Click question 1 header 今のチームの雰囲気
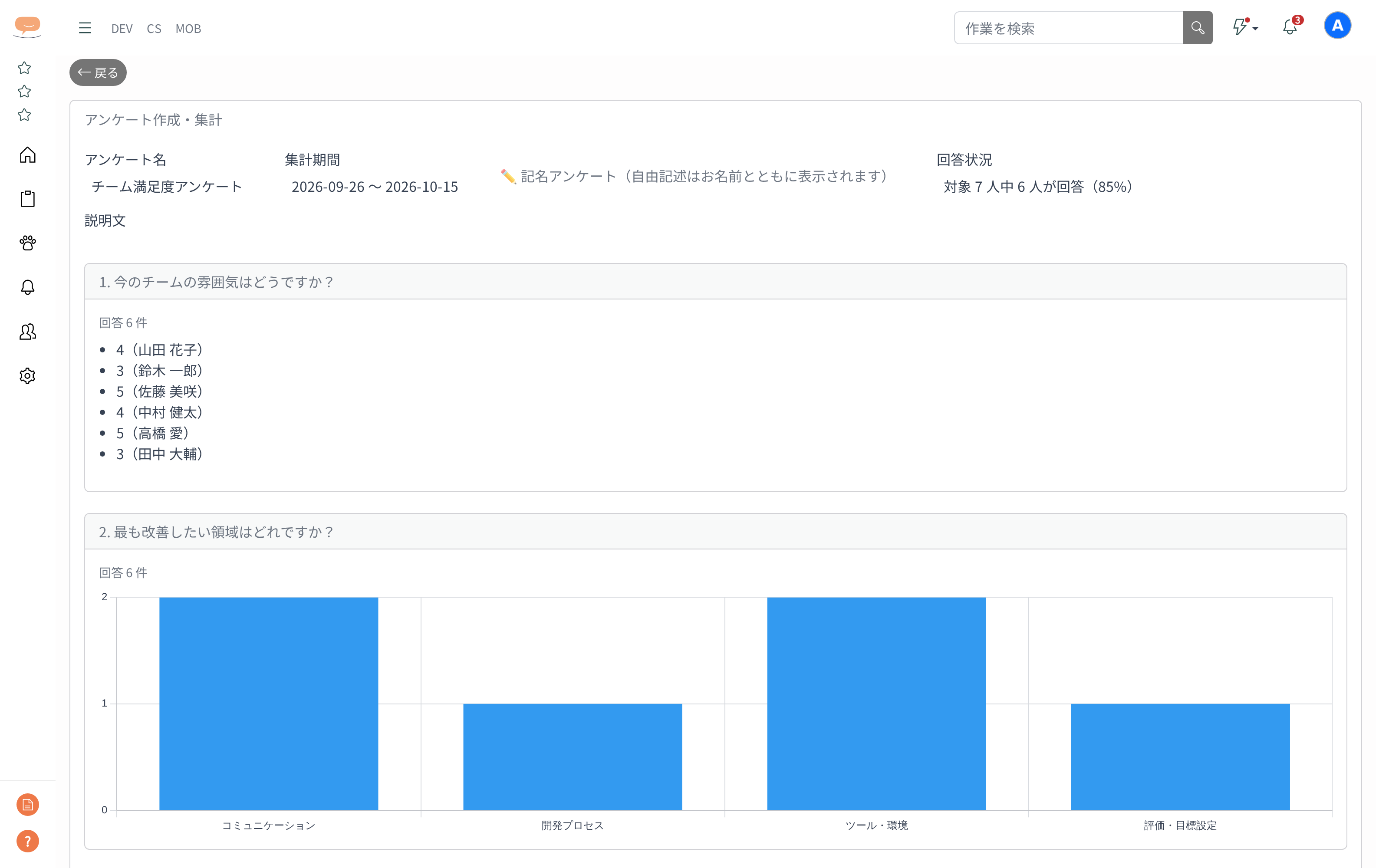The width and height of the screenshot is (1389, 868). coord(715,282)
